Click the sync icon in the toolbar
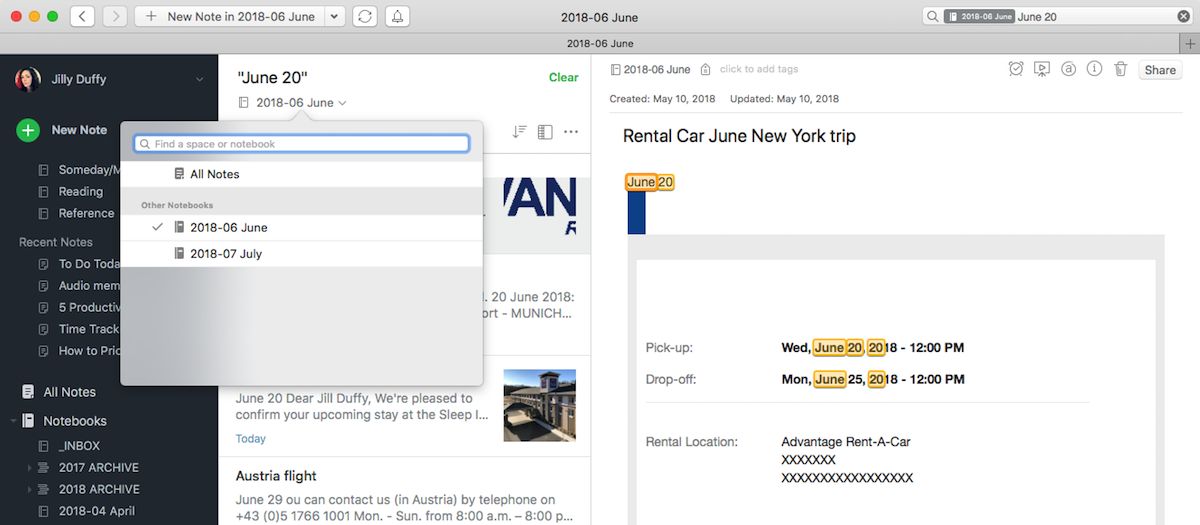This screenshot has width=1200, height=525. click(365, 17)
